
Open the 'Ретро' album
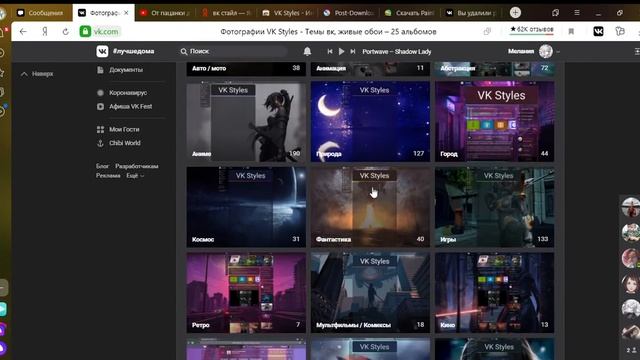click(x=246, y=293)
